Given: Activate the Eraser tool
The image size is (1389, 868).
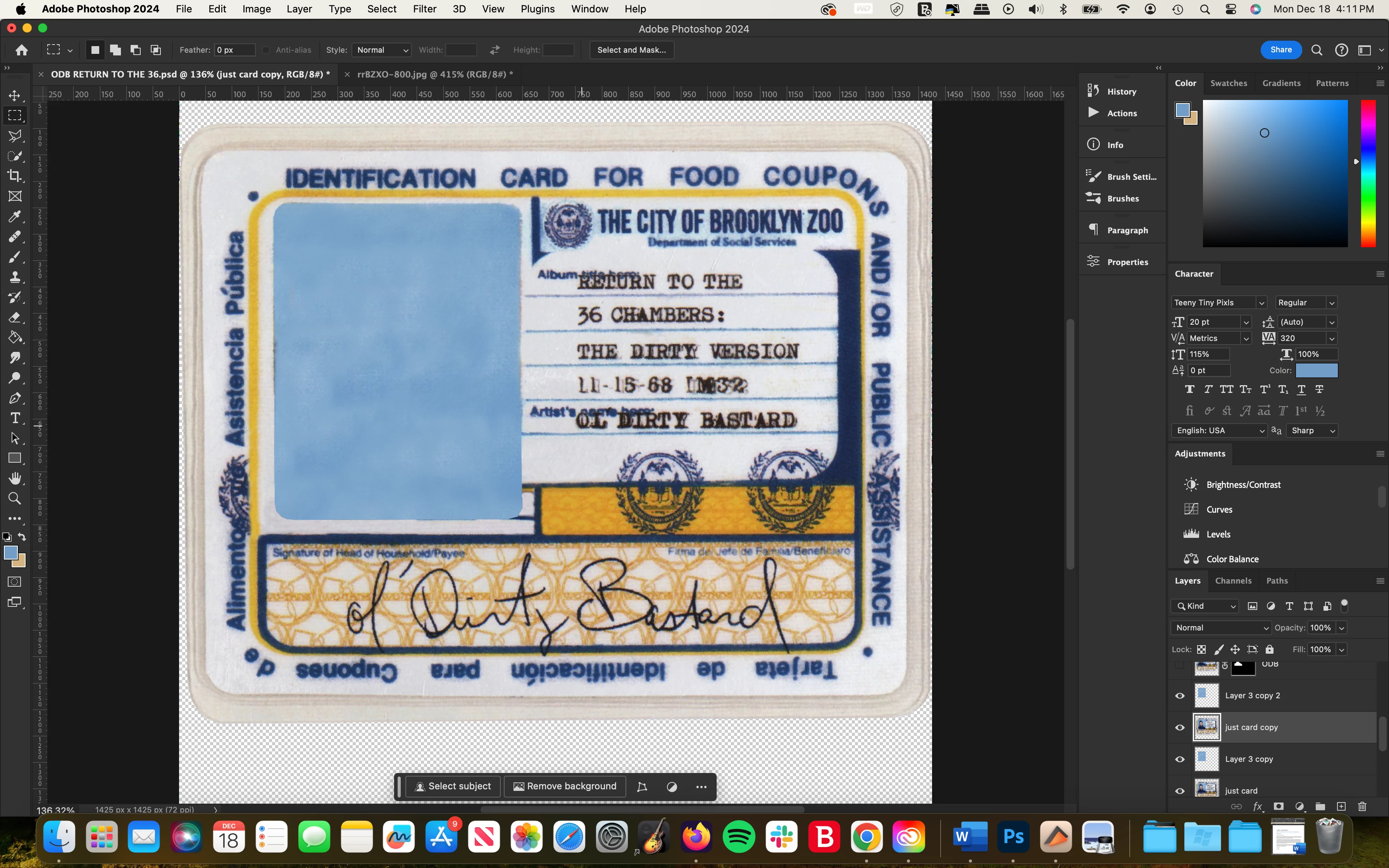Looking at the screenshot, I should [15, 317].
